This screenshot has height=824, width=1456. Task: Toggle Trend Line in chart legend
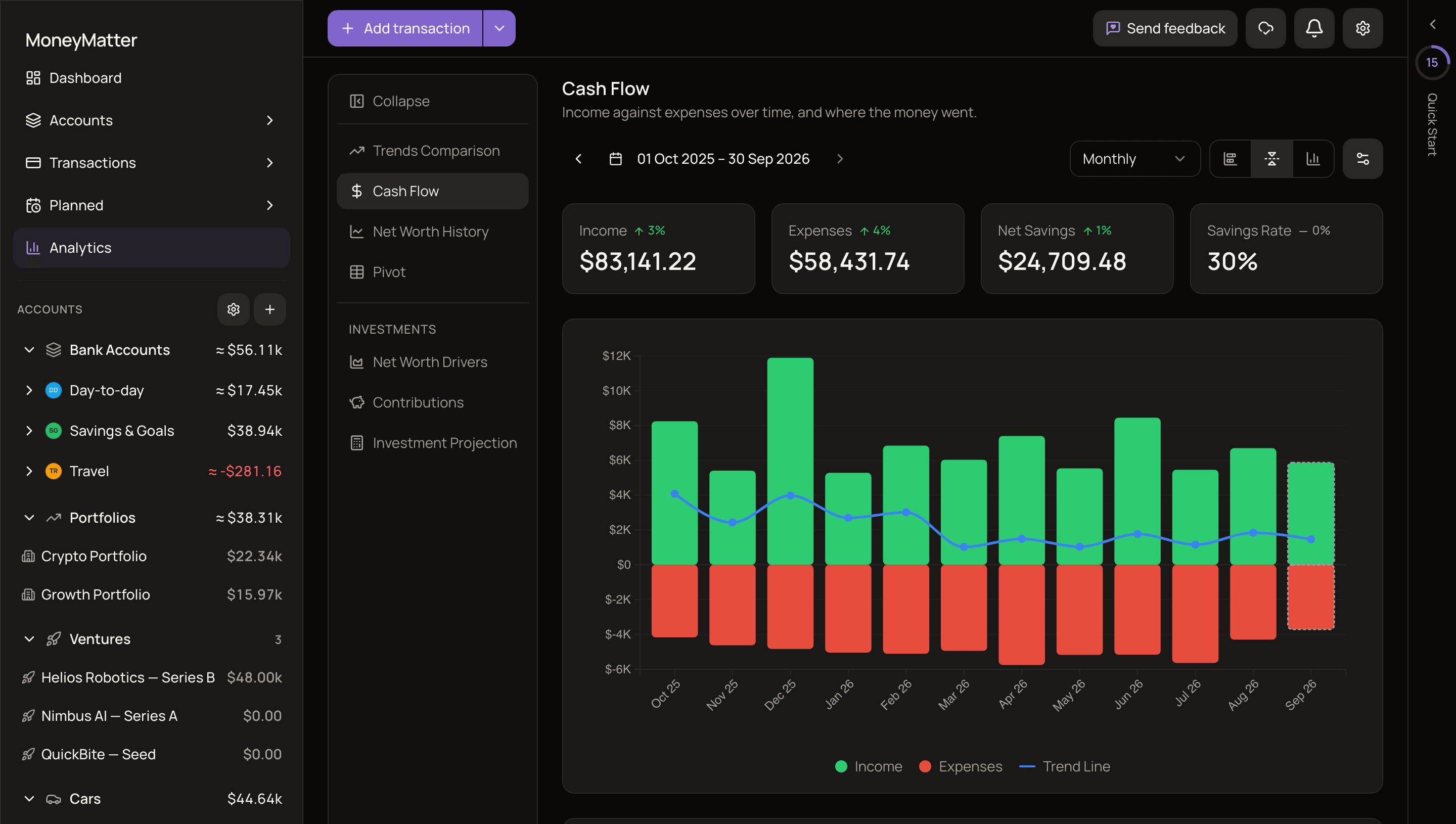click(1064, 766)
